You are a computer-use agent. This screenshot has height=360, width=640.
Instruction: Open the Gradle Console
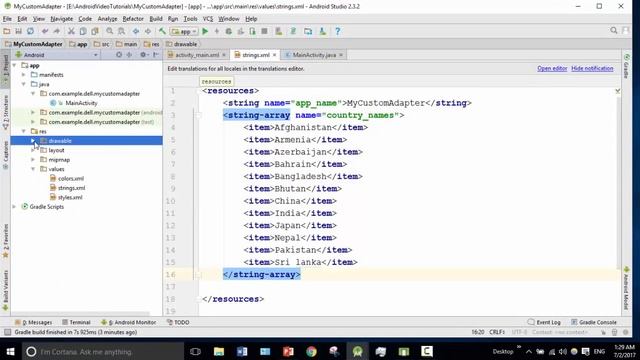click(593, 322)
